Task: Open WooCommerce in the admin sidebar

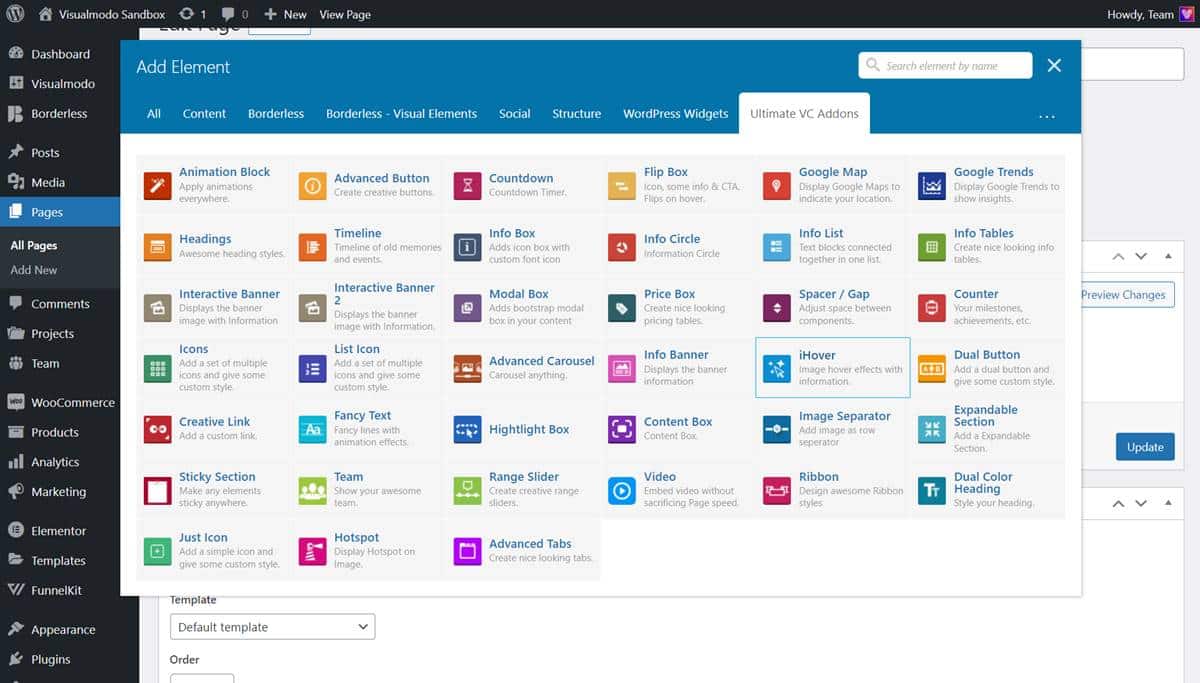Action: pyautogui.click(x=72, y=402)
